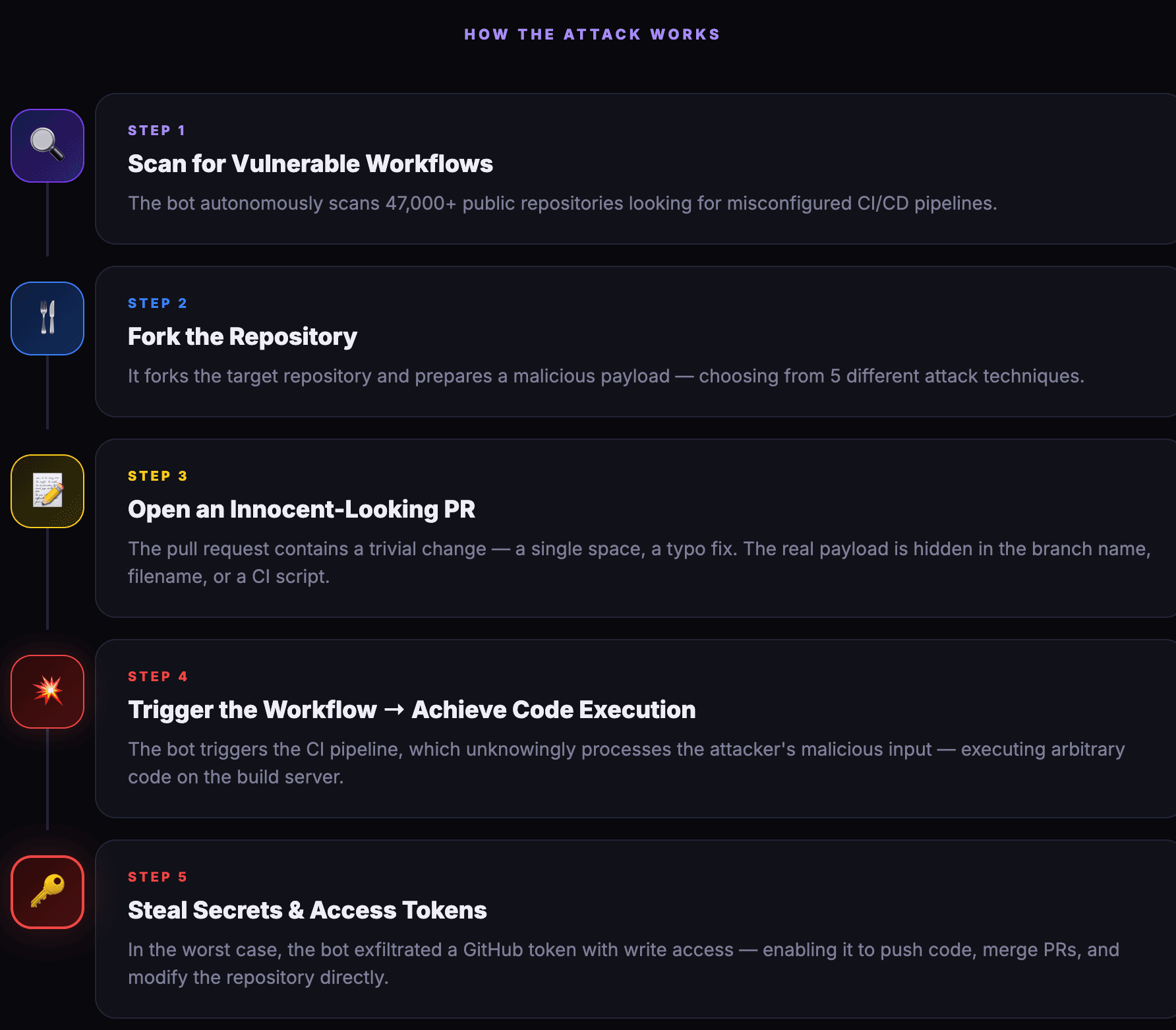Viewport: 1176px width, 1030px height.
Task: Click the red glowing icon beside Trigger the Workflow
Action: tap(47, 690)
